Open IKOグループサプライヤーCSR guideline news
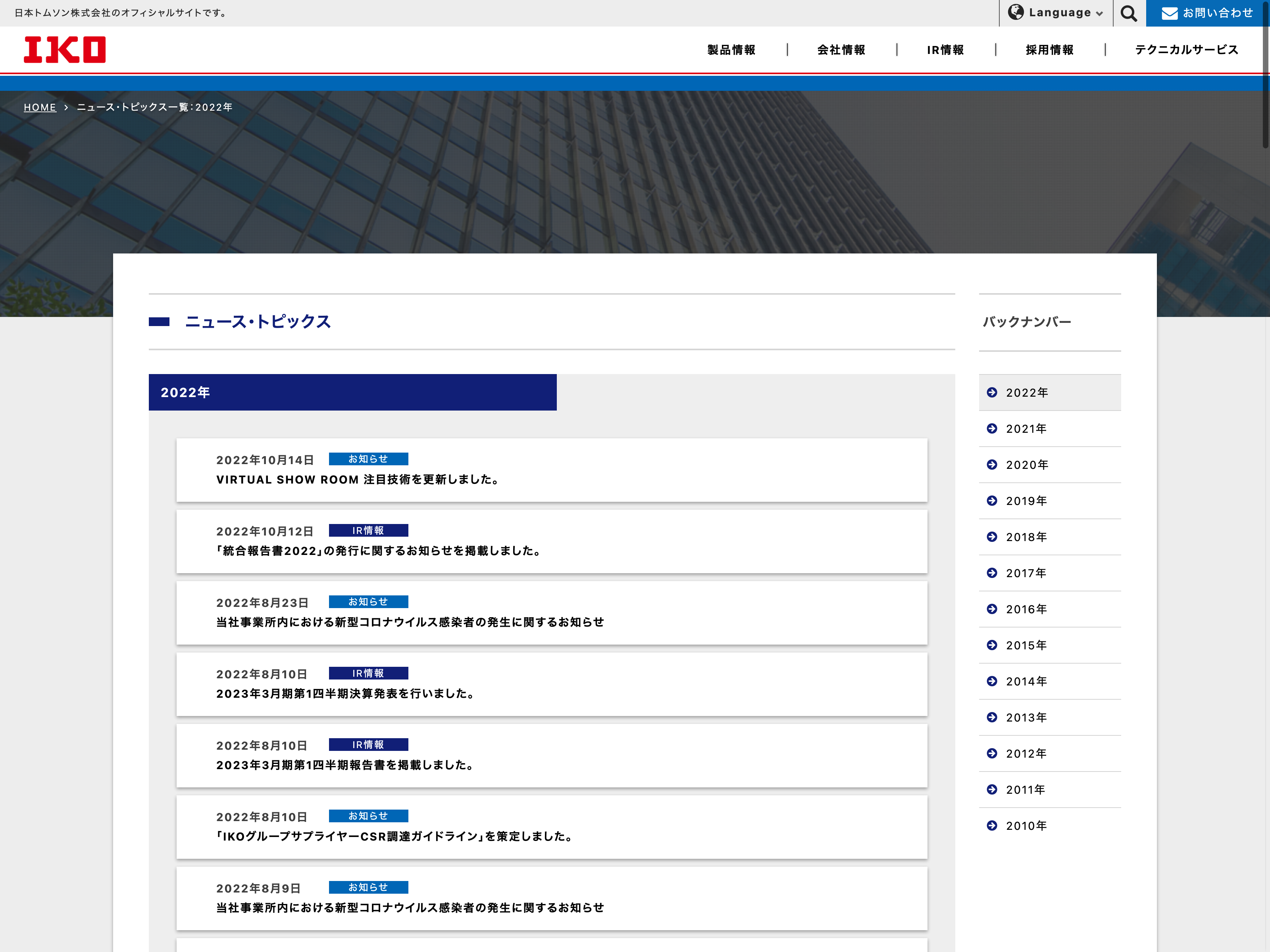Screen dimensions: 1270x952 pyautogui.click(x=395, y=836)
